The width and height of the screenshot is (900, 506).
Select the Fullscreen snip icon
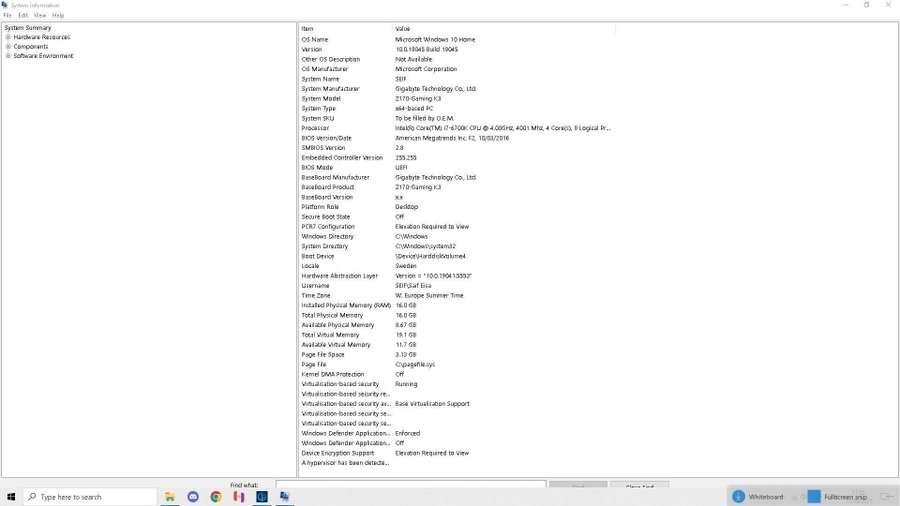tap(814, 496)
